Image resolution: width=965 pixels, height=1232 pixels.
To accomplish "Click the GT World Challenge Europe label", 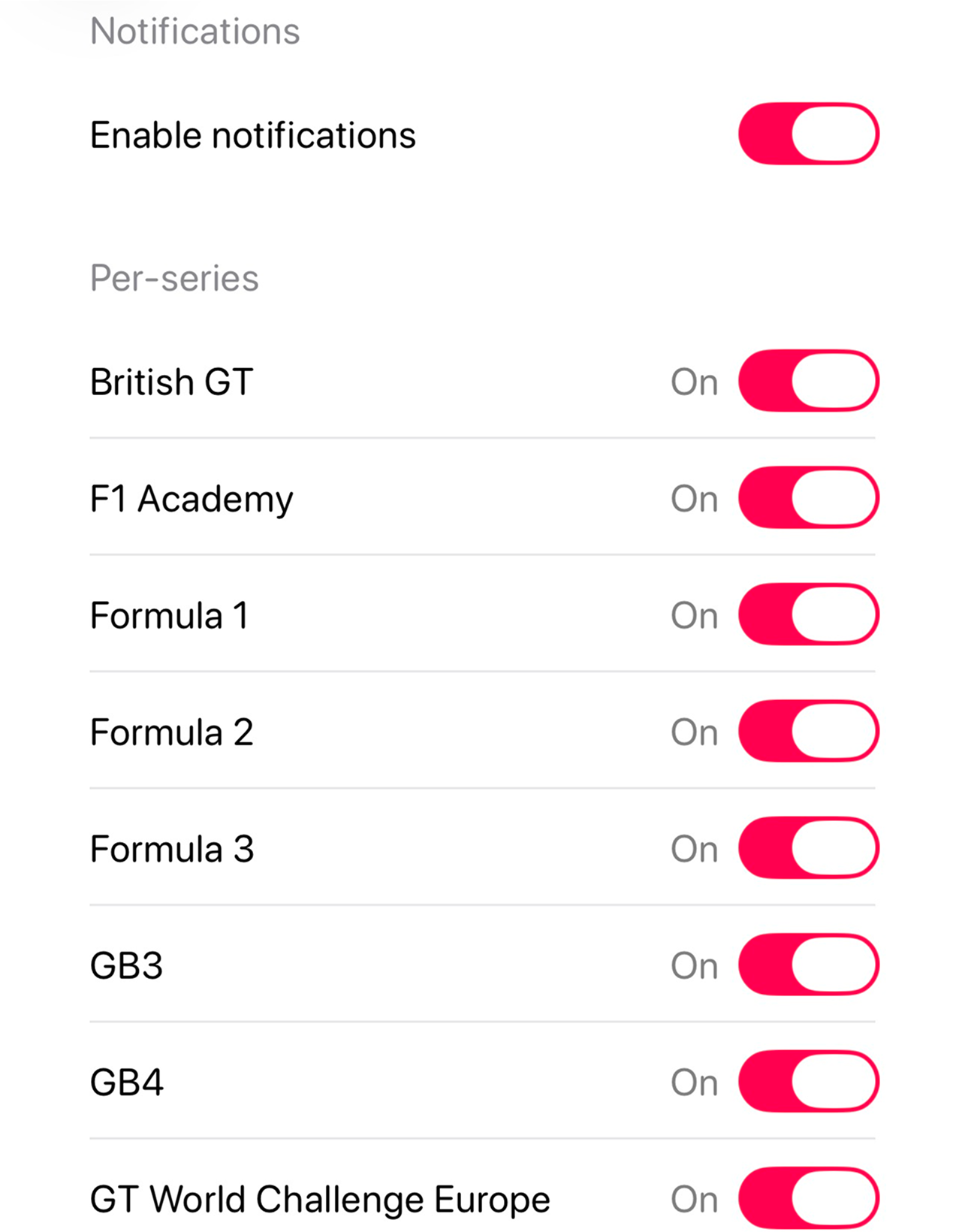I will [x=320, y=1200].
